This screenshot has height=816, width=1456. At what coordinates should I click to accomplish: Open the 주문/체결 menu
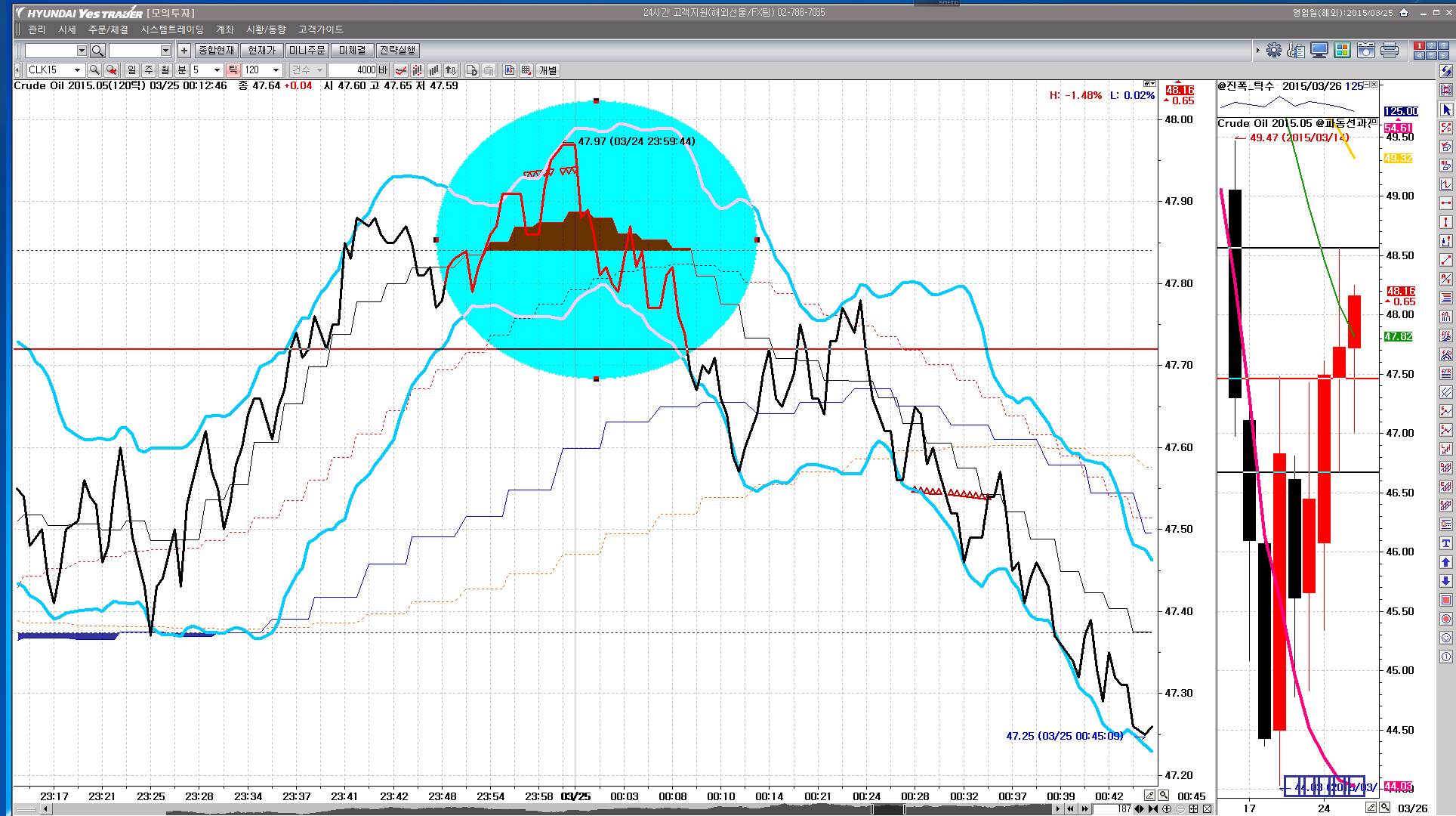click(x=108, y=29)
